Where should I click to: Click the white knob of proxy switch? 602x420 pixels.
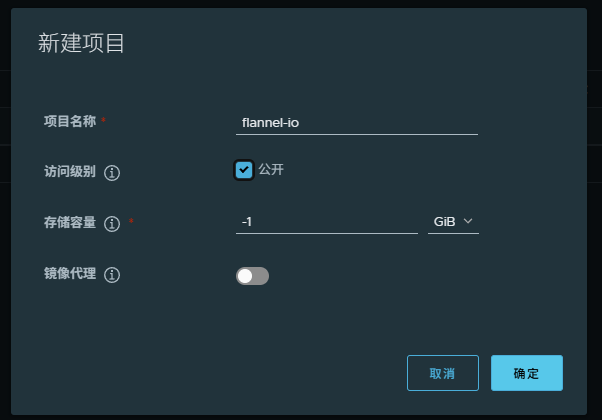click(x=245, y=276)
